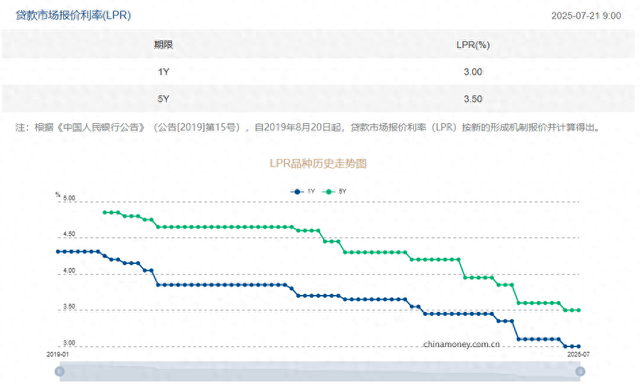Click the 4.00 y-axis label
The image size is (640, 385).
69,270
